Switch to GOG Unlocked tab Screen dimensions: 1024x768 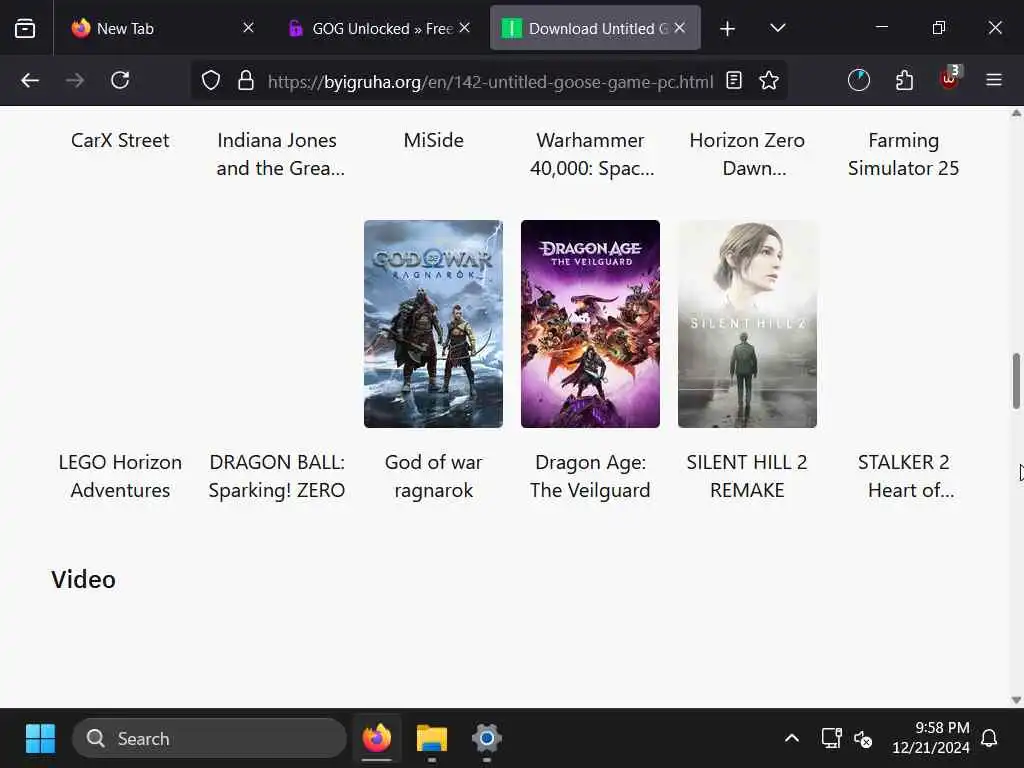380,28
